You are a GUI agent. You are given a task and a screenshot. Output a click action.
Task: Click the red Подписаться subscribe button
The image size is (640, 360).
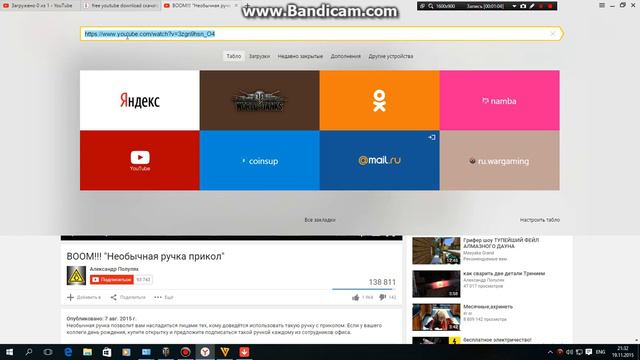[112, 280]
